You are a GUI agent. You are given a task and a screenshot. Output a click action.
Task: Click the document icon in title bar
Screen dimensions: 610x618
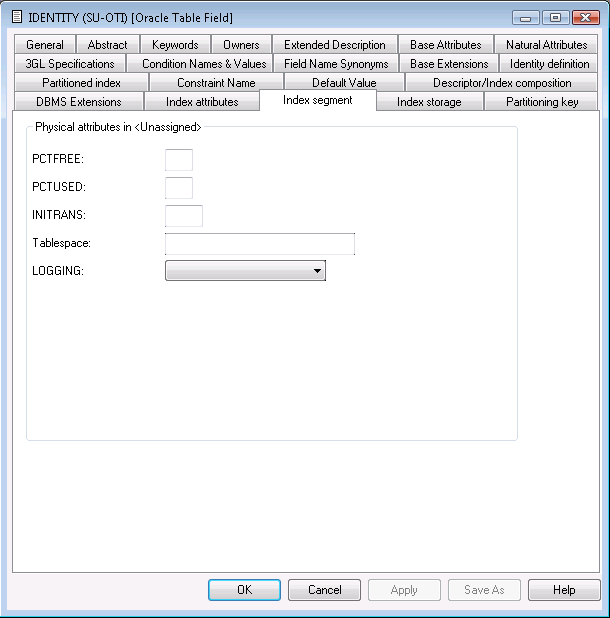16,17
